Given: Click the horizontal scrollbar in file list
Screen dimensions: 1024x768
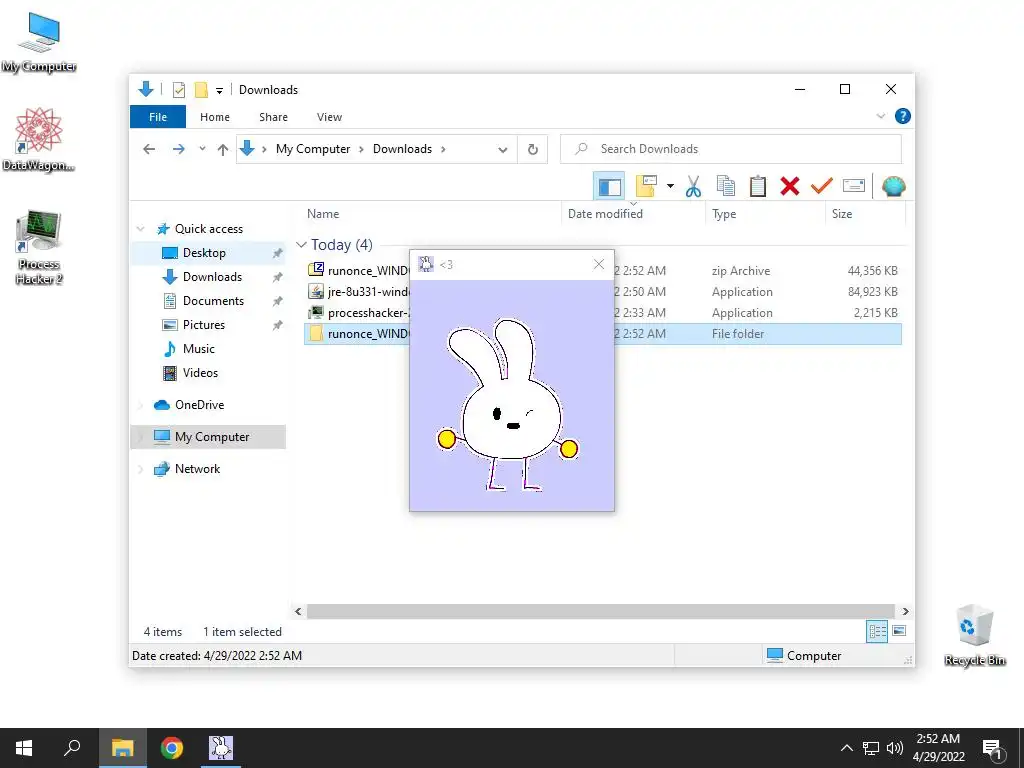Looking at the screenshot, I should pyautogui.click(x=600, y=611).
